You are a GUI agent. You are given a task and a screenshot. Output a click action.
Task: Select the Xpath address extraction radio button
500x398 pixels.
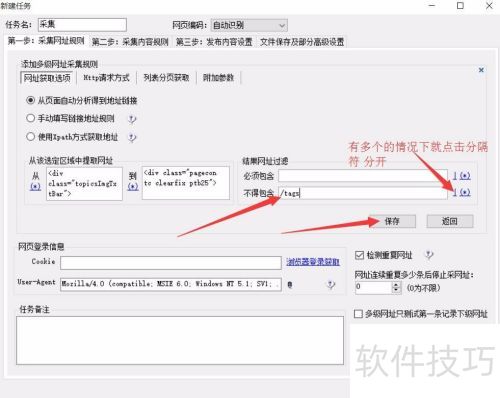(x=30, y=137)
